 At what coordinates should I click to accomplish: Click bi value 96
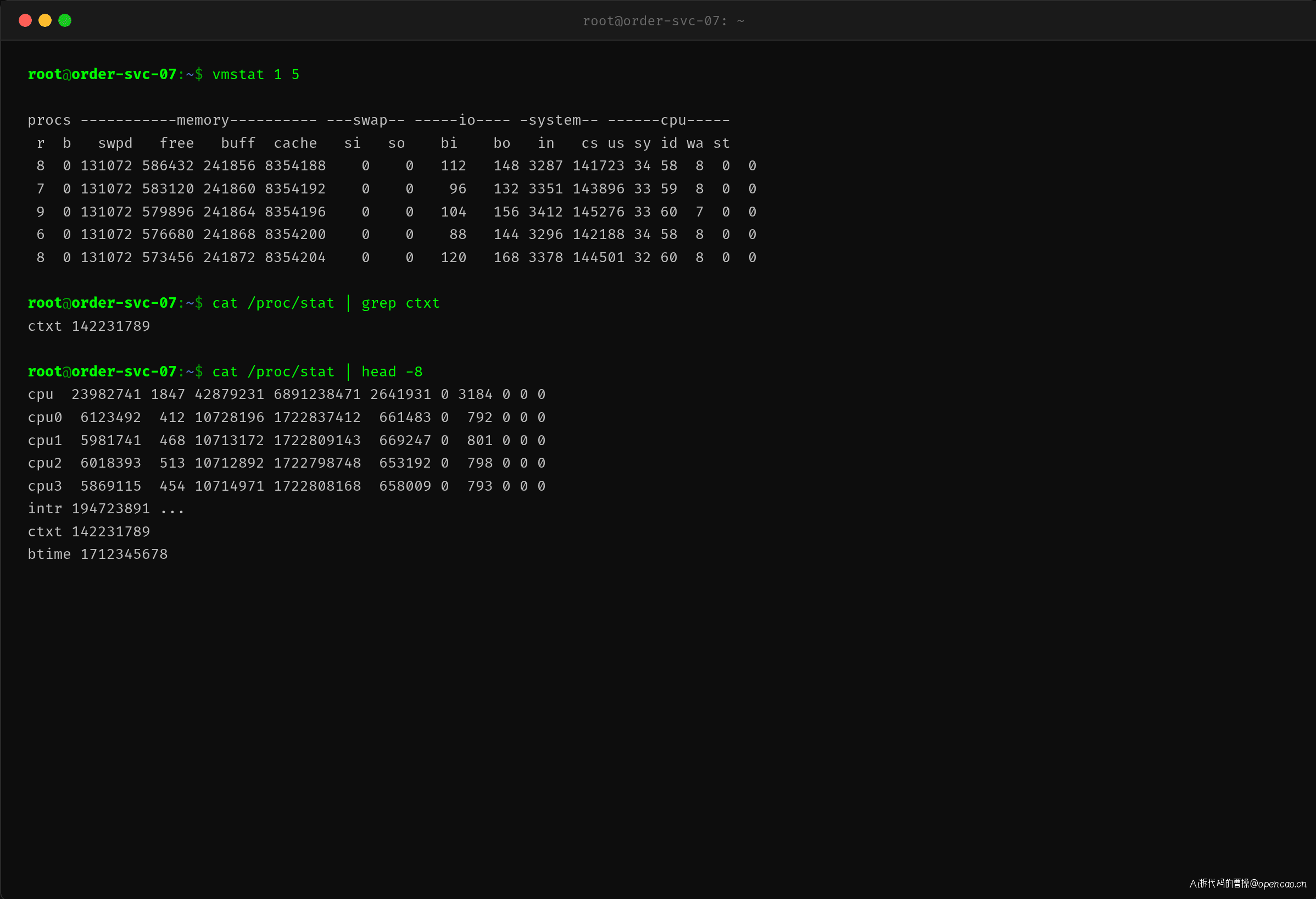coord(458,188)
